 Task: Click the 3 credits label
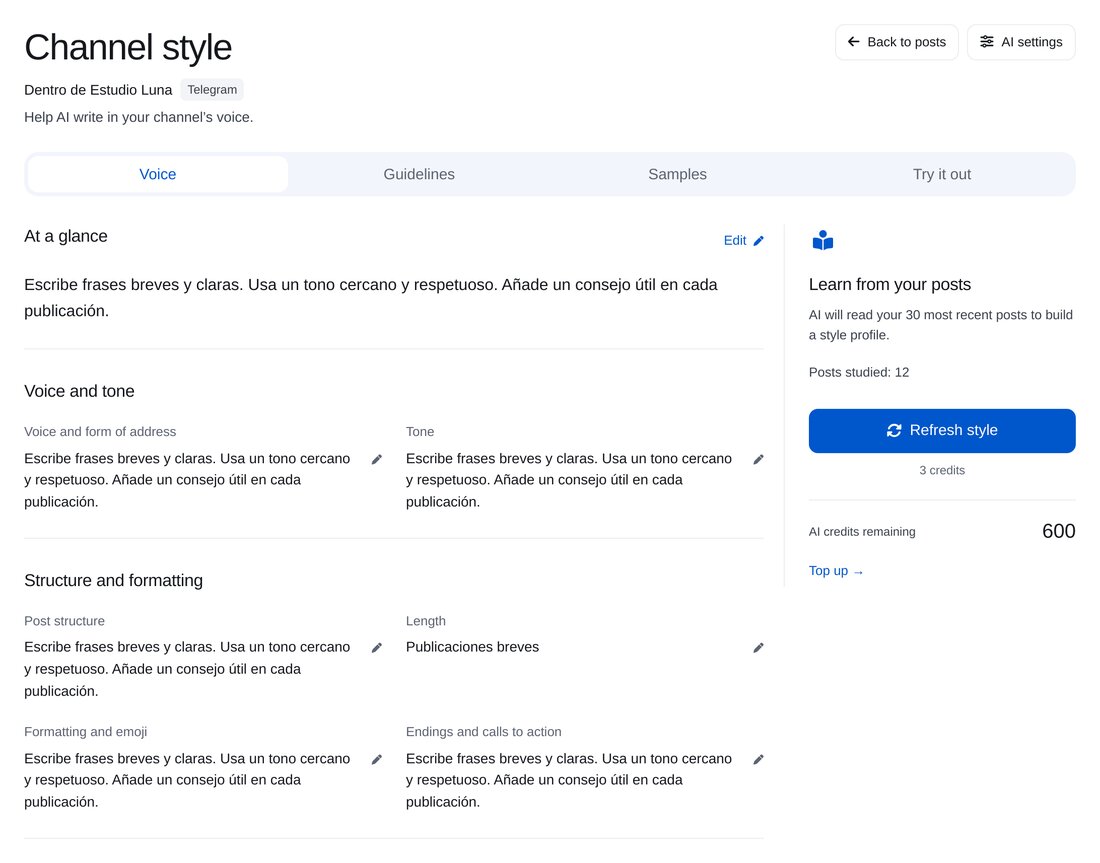[x=941, y=470]
